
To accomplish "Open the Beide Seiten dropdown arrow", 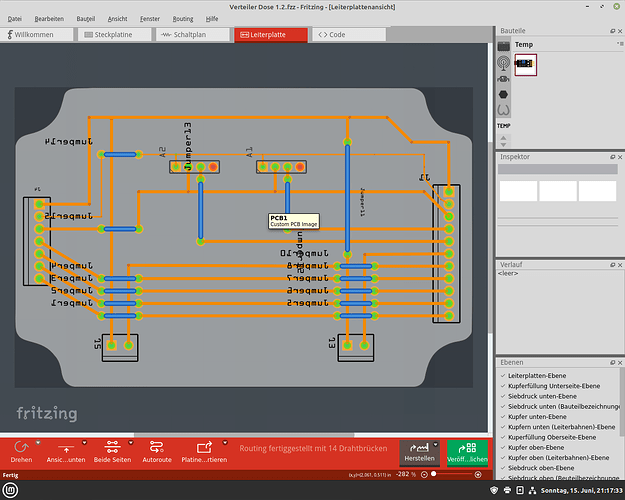I will [x=130, y=443].
